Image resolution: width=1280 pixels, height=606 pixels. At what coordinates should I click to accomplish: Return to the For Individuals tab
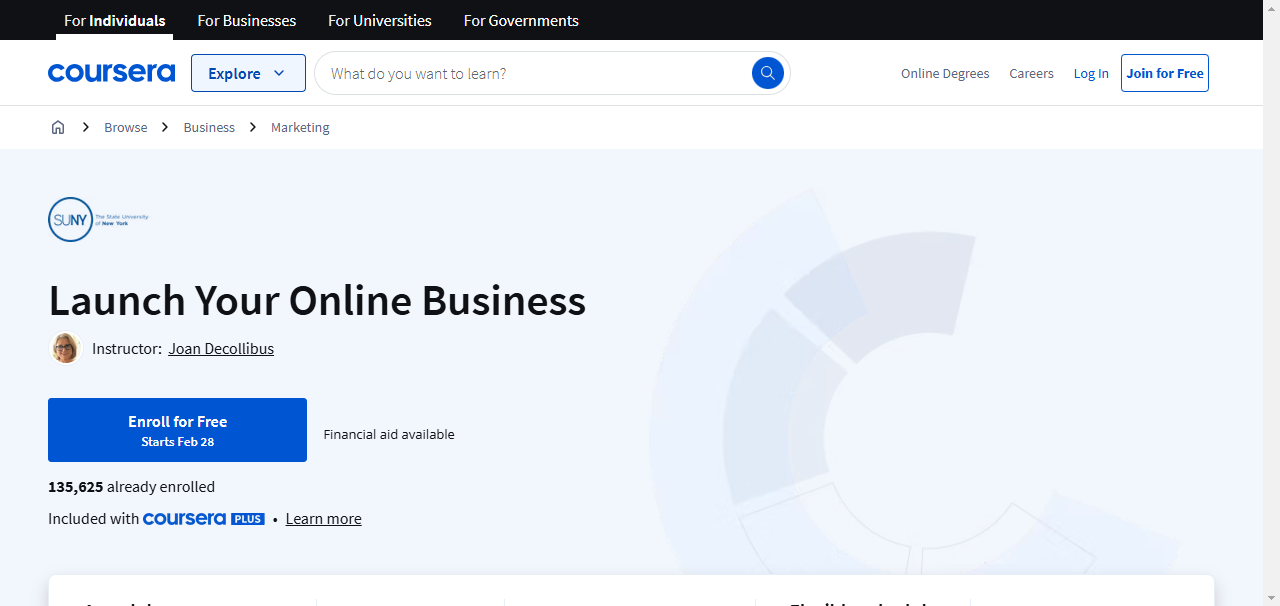tap(114, 20)
